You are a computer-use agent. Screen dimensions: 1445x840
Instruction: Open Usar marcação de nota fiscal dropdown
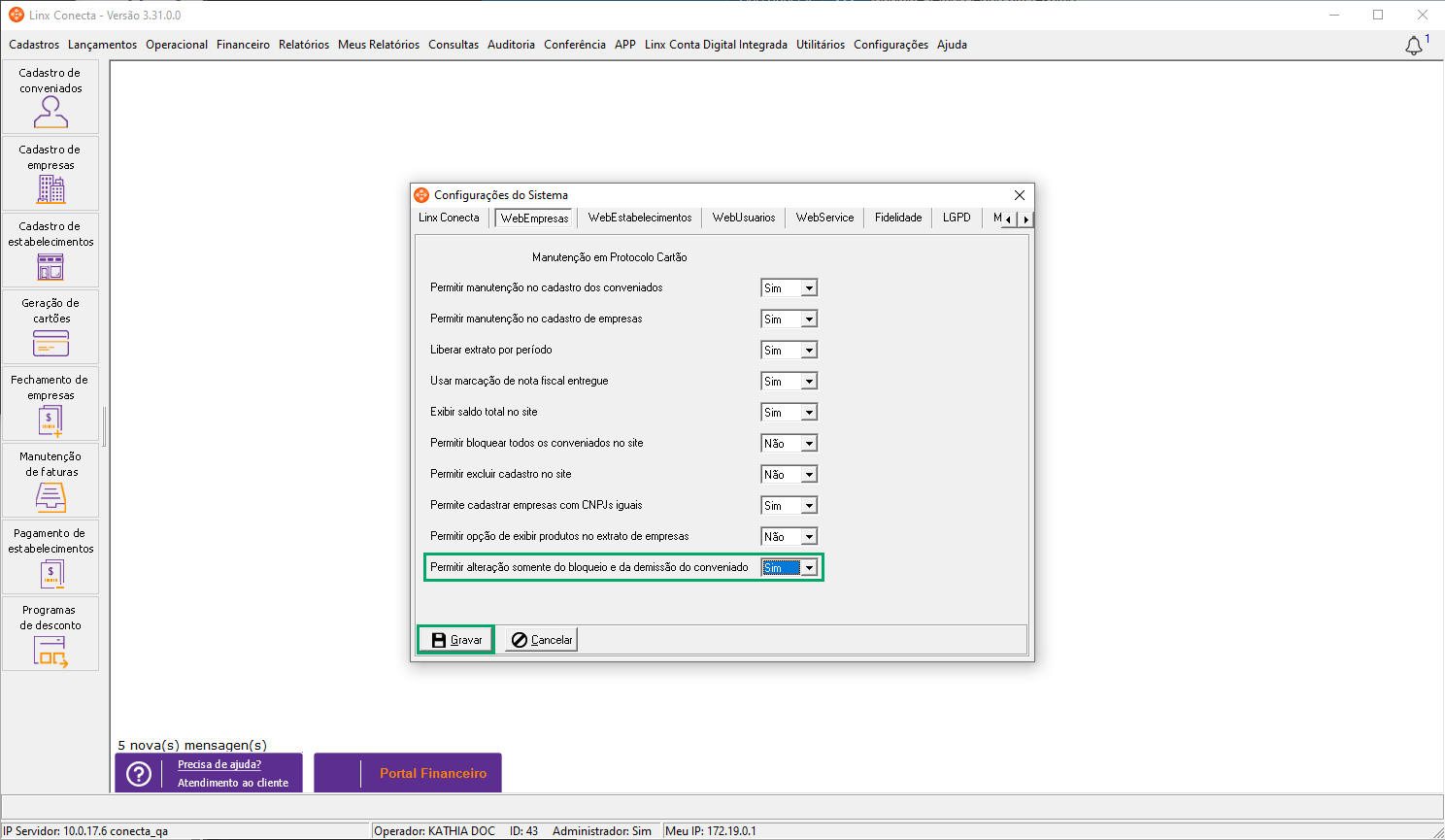[809, 382]
